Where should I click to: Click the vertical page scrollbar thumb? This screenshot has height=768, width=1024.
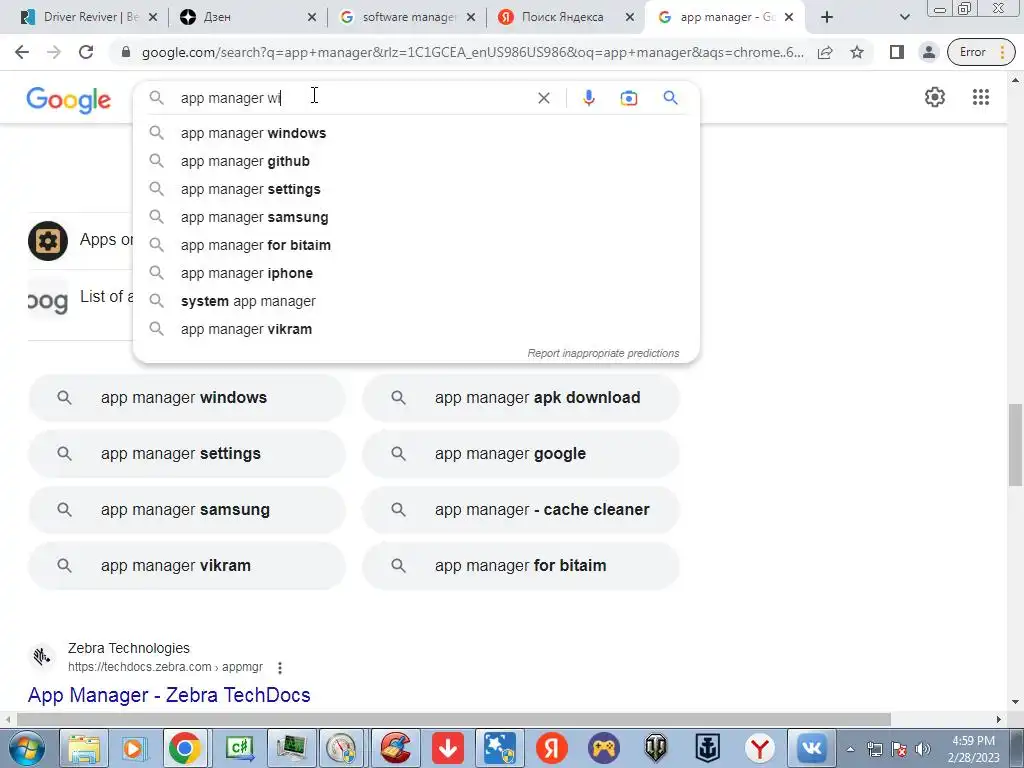(1014, 445)
